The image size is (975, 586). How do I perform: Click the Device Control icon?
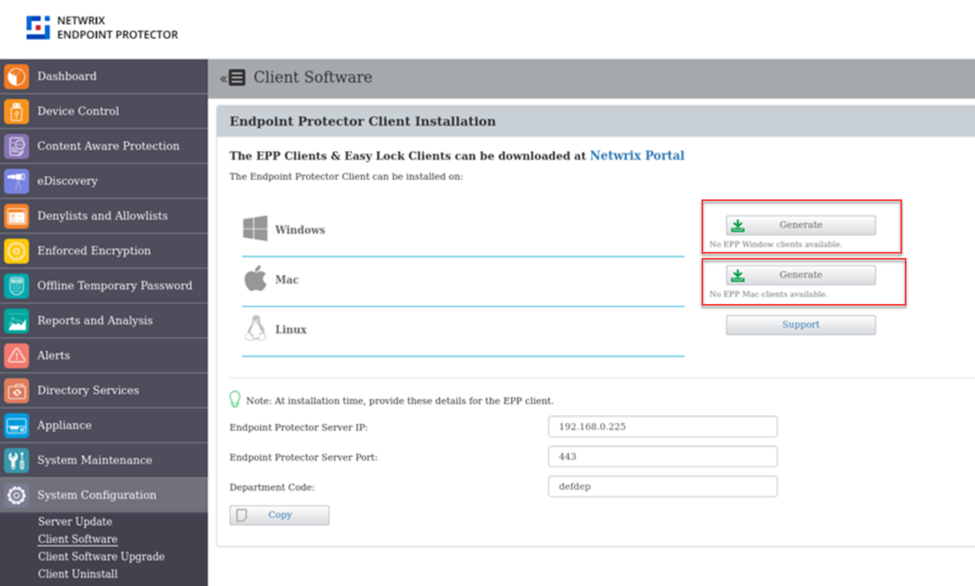point(17,112)
